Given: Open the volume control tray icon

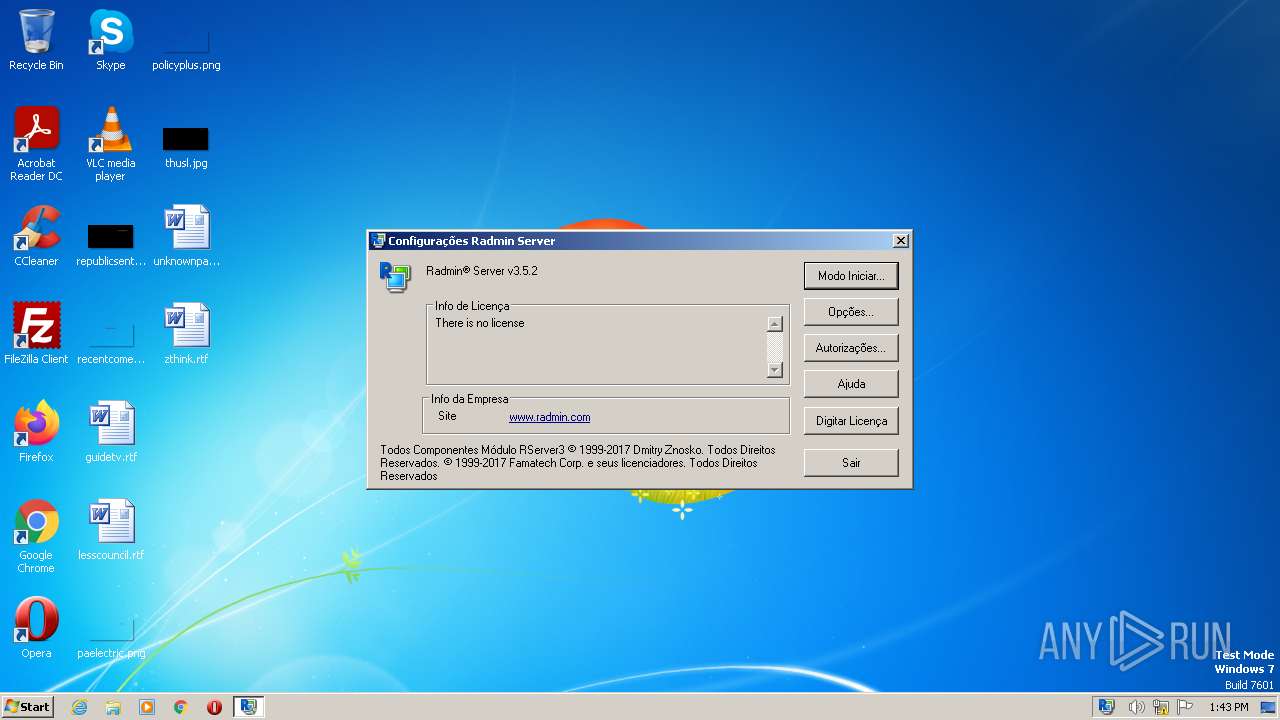Looking at the screenshot, I should 1136,707.
